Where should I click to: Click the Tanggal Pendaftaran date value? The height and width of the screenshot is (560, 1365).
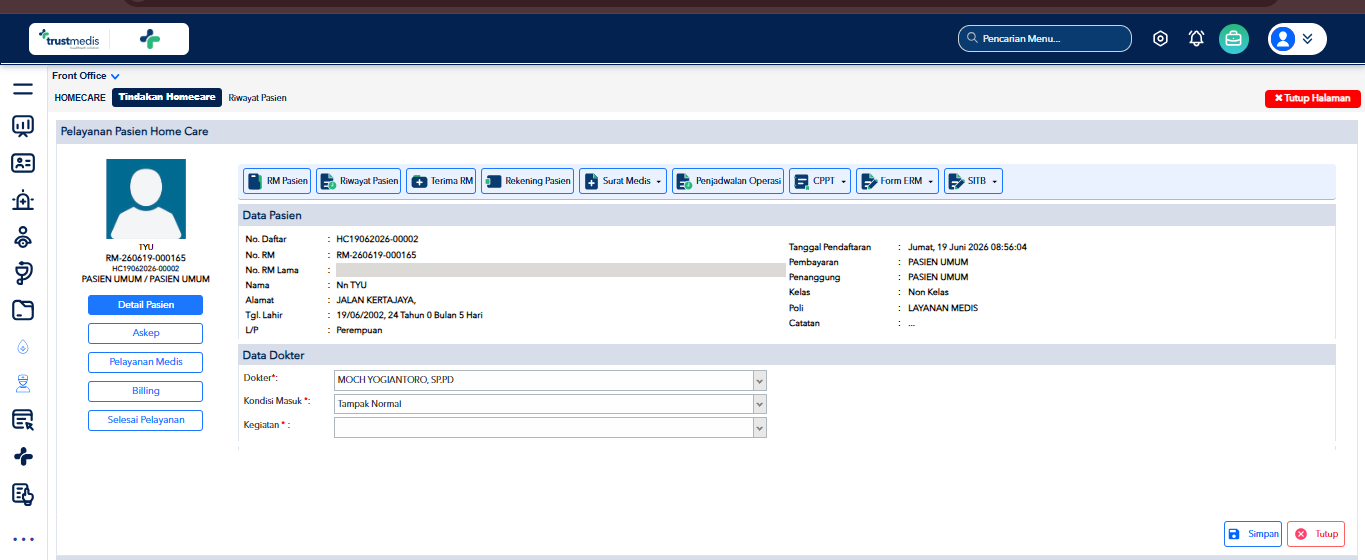(x=967, y=247)
